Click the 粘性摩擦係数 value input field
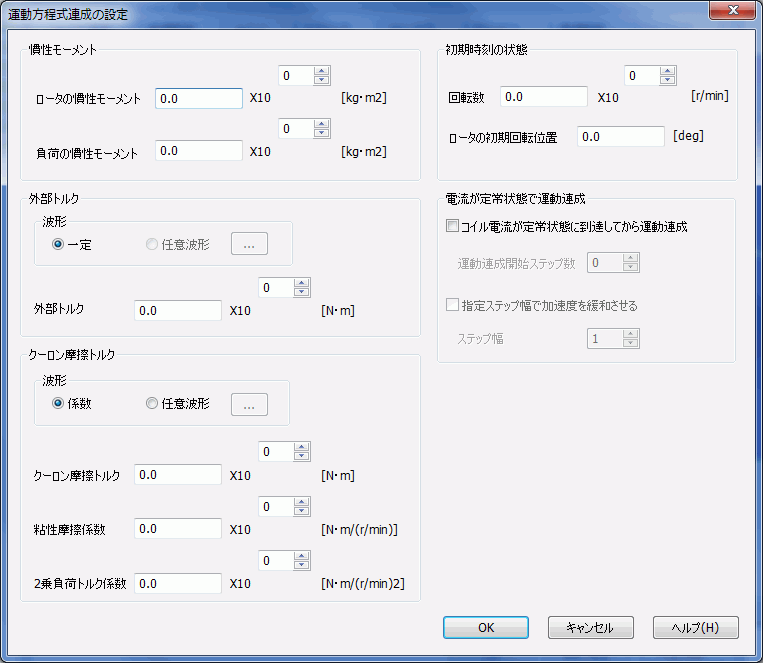Image resolution: width=763 pixels, height=663 pixels. pos(177,529)
